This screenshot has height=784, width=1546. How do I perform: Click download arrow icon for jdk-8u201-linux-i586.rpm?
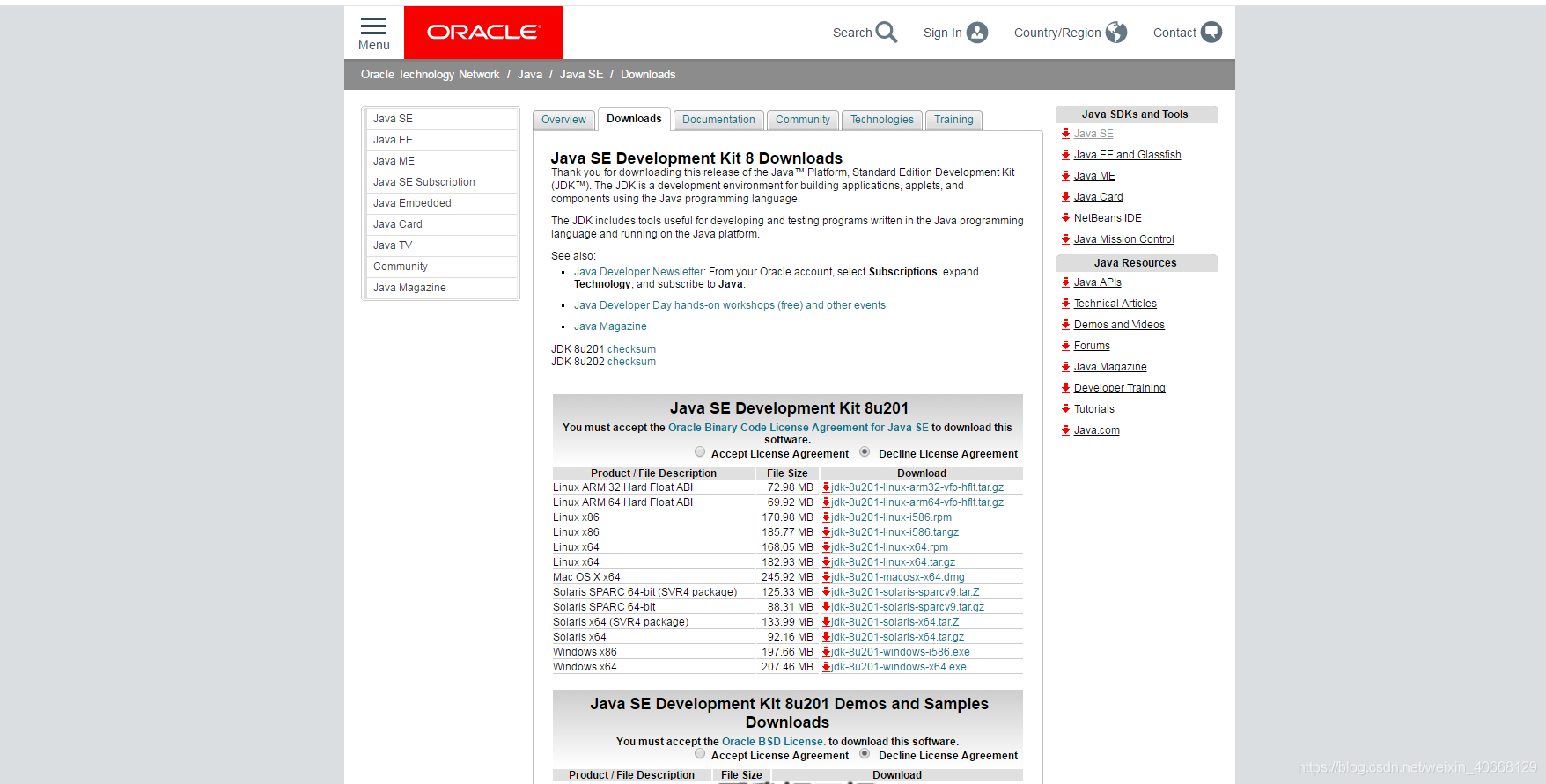[827, 517]
